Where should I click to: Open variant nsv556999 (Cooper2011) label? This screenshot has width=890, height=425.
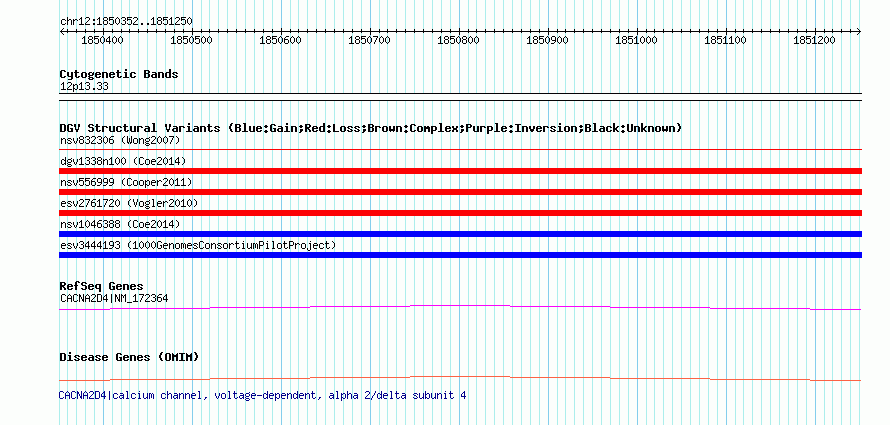[126, 182]
